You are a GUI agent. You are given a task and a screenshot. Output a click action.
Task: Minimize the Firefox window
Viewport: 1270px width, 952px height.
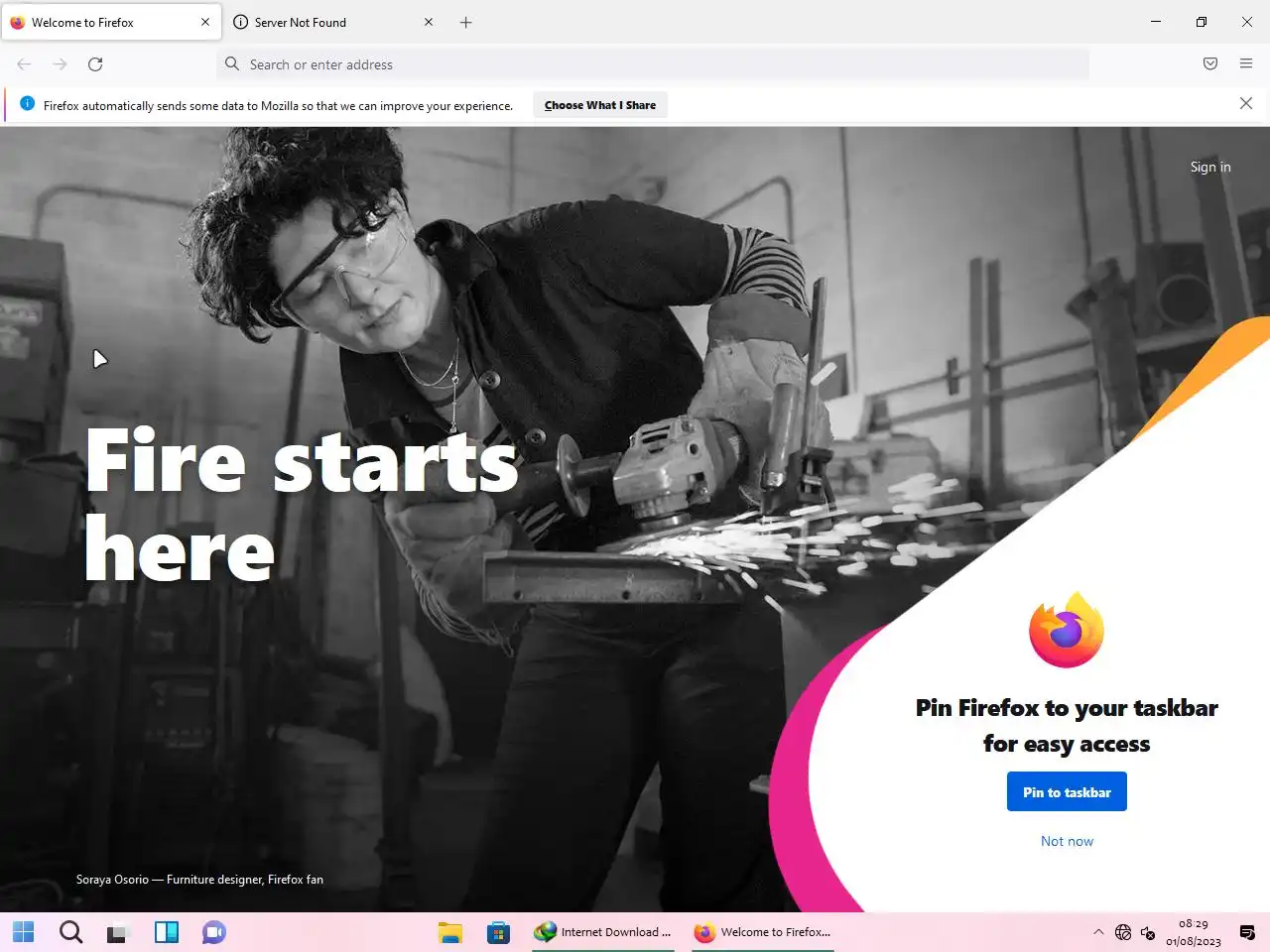pos(1156,22)
